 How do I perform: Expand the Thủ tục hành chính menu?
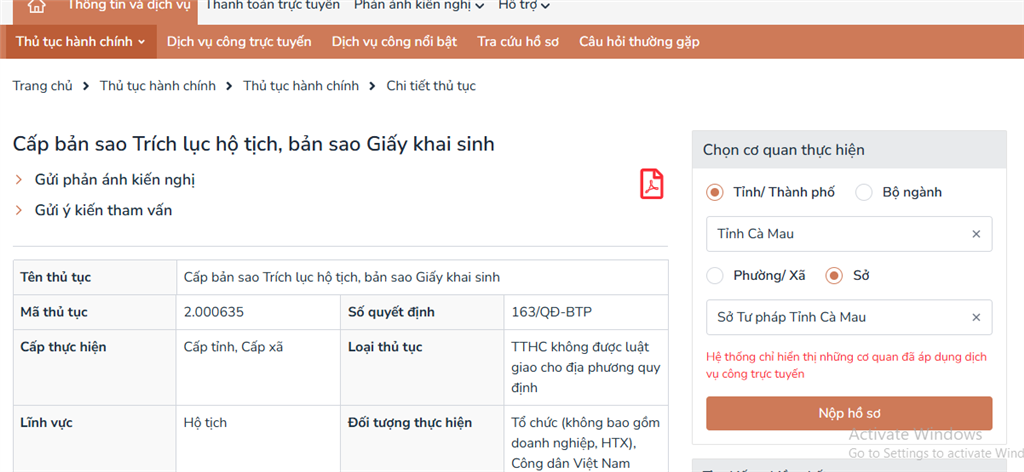click(80, 42)
